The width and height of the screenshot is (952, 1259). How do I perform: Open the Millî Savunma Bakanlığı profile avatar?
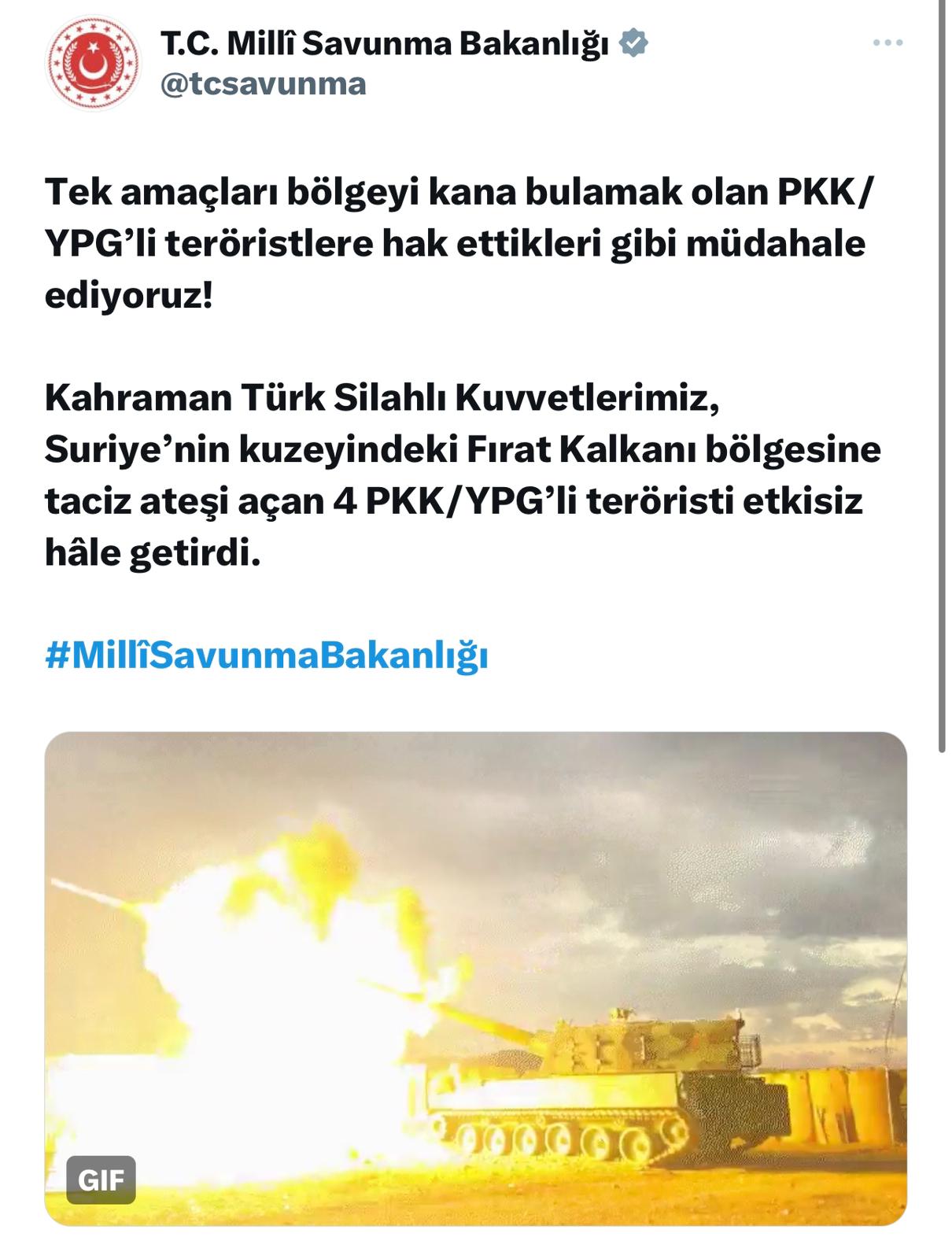click(x=93, y=63)
